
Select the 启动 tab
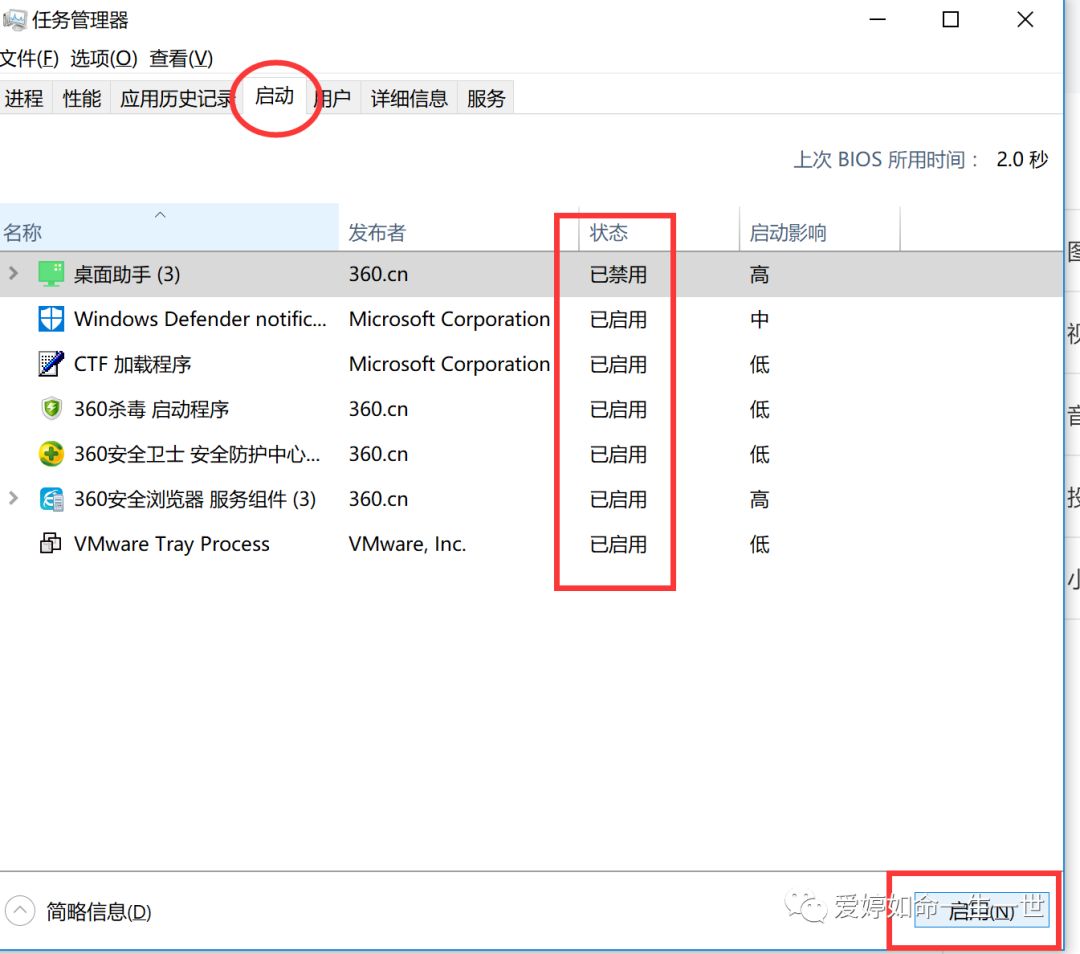coord(275,96)
